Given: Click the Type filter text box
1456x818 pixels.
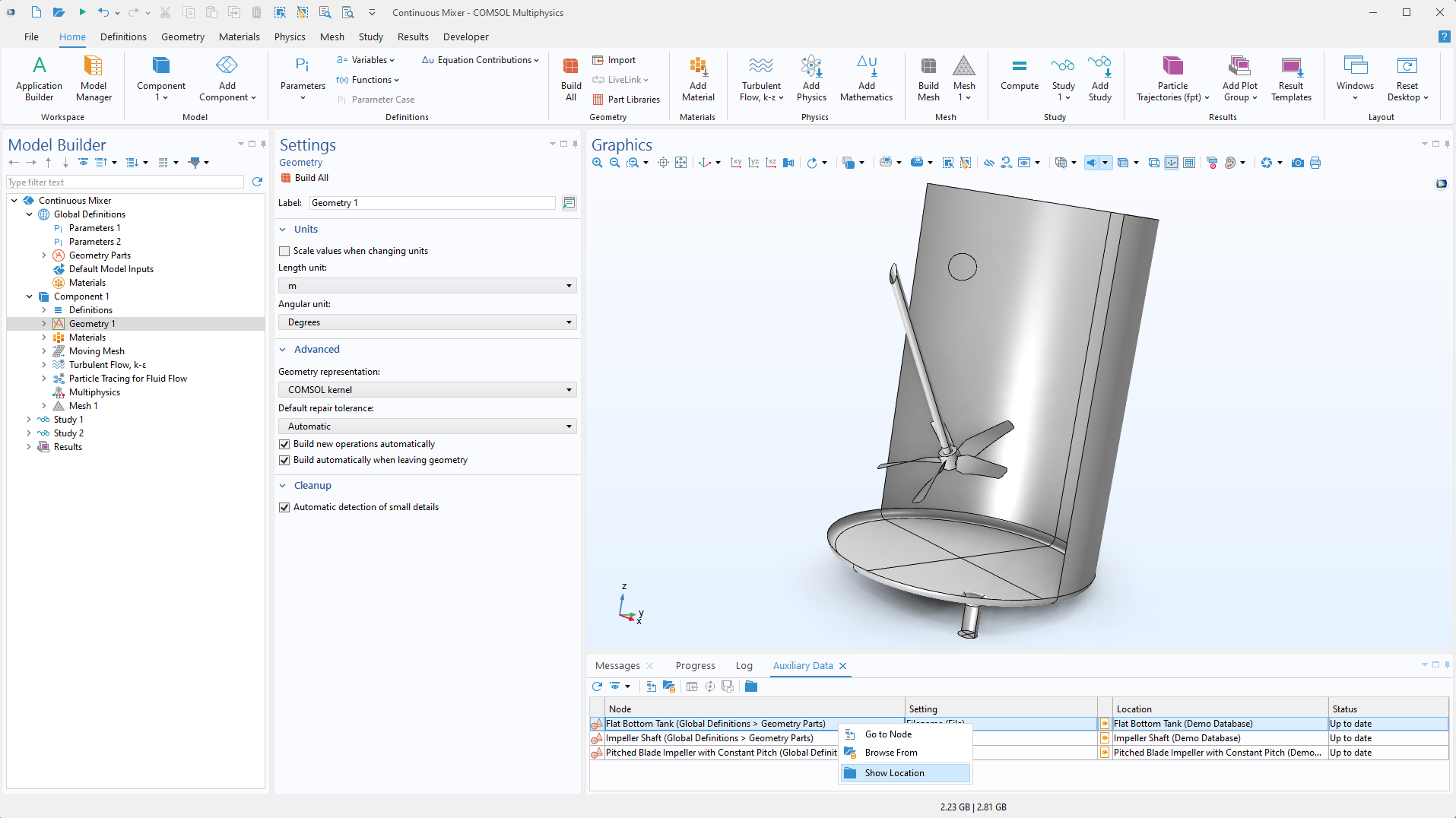Looking at the screenshot, I should pyautogui.click(x=125, y=182).
